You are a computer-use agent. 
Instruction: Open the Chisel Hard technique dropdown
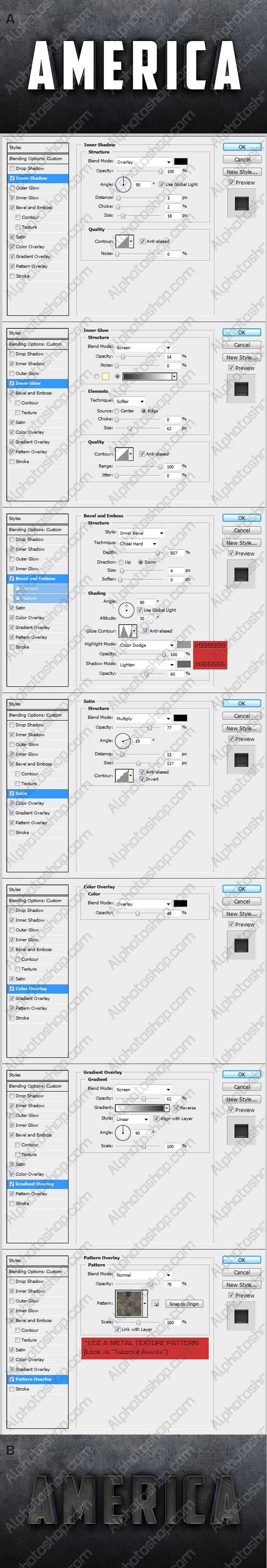[x=138, y=544]
